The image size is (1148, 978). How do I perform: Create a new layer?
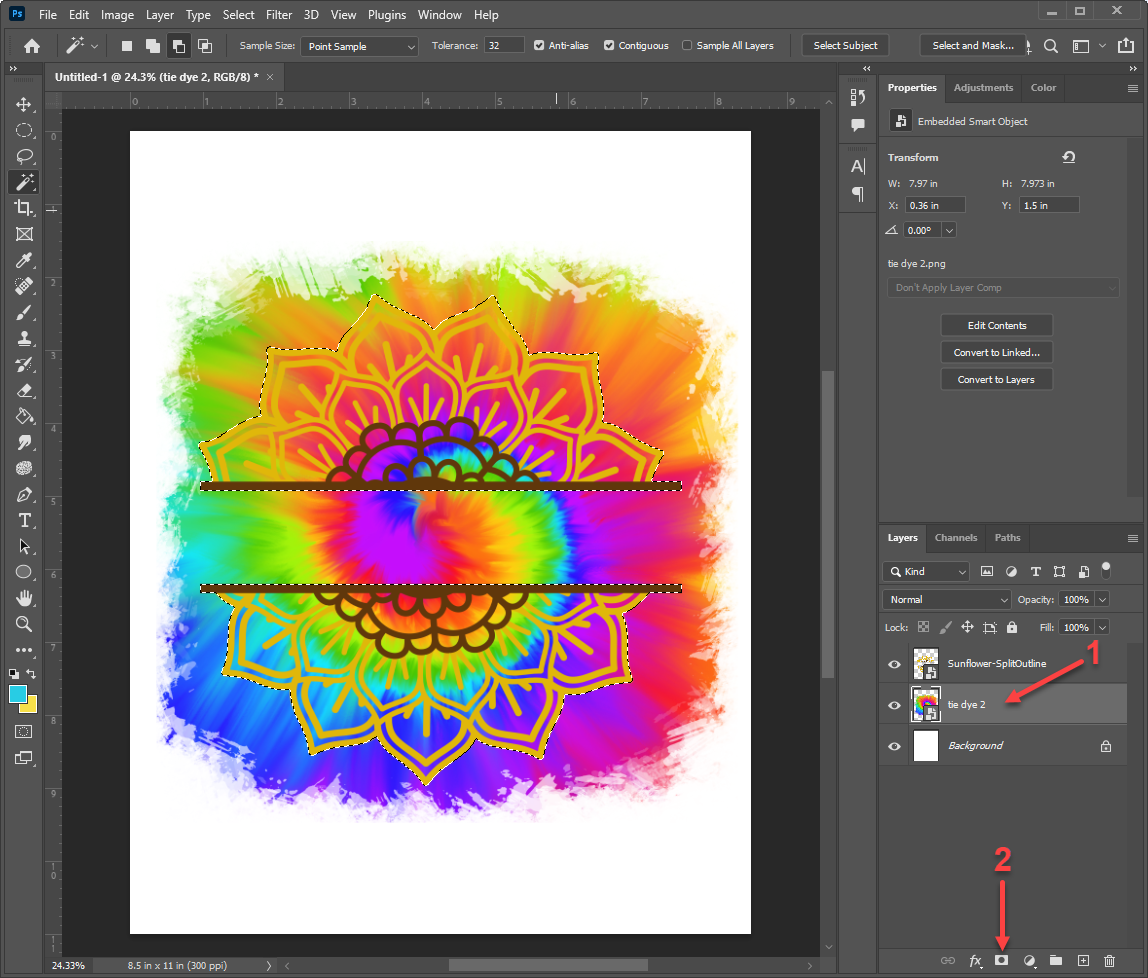pyautogui.click(x=1082, y=961)
